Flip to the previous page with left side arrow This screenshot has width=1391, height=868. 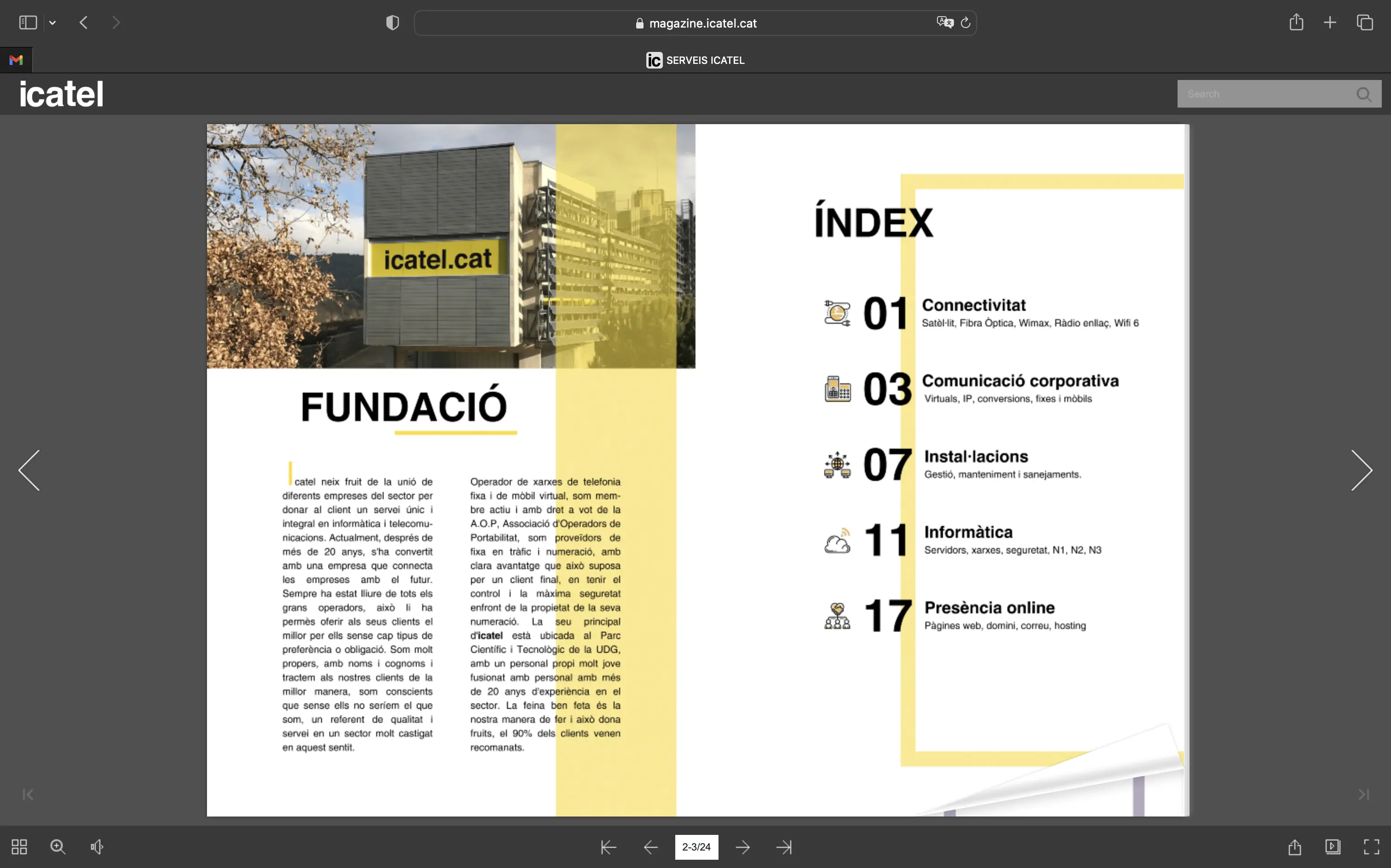tap(29, 470)
